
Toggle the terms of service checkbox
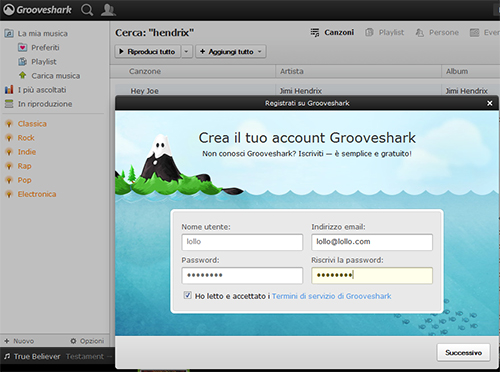coord(188,295)
